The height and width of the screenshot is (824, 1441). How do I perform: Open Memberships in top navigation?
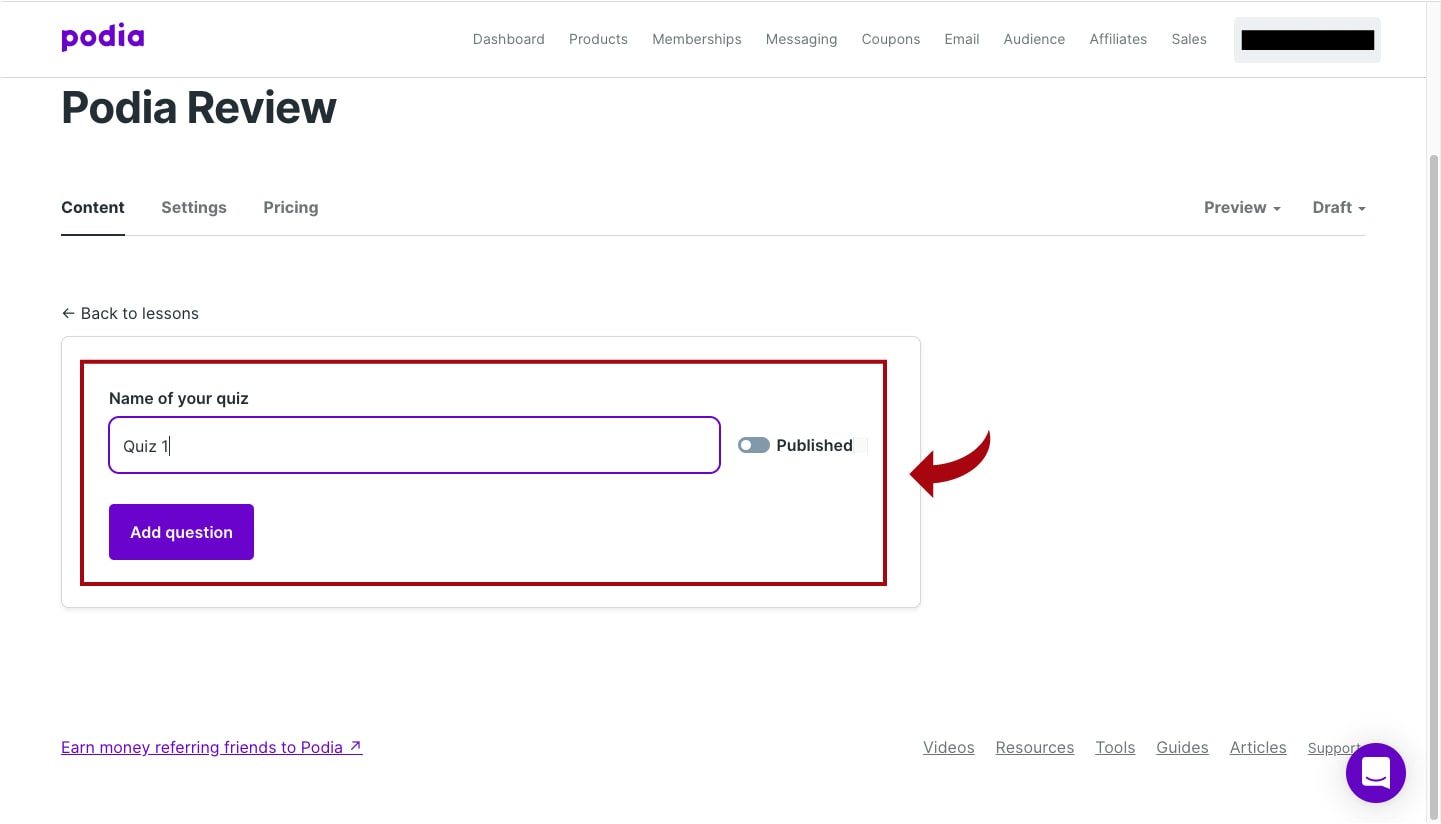pyautogui.click(x=697, y=39)
